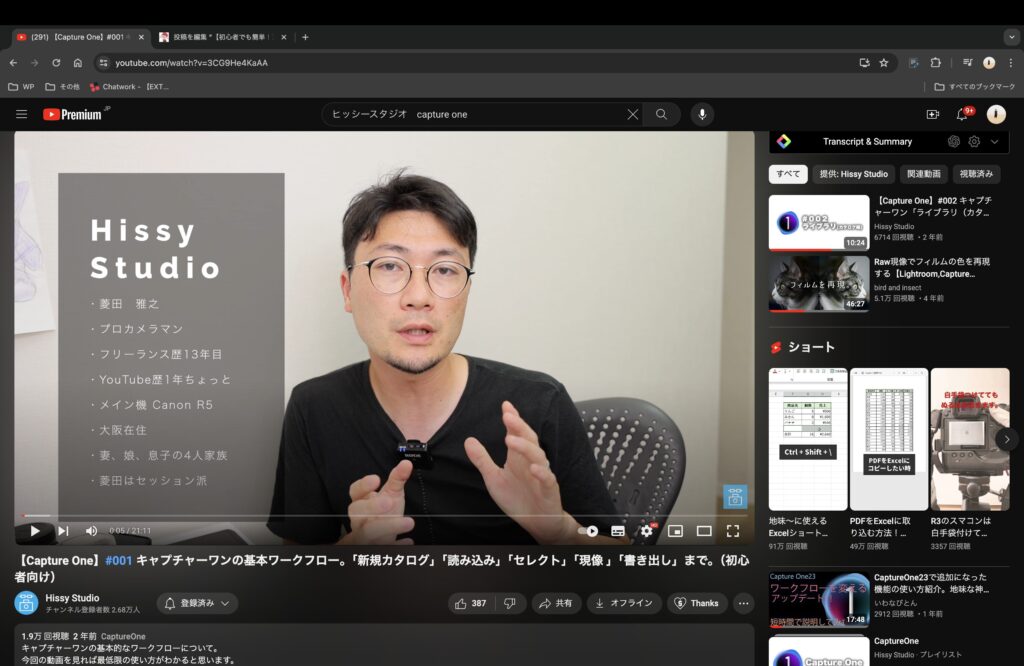Open Raw現像でフィルムの色を再現 video title
Image resolution: width=1024 pixels, height=666 pixels.
(x=932, y=268)
